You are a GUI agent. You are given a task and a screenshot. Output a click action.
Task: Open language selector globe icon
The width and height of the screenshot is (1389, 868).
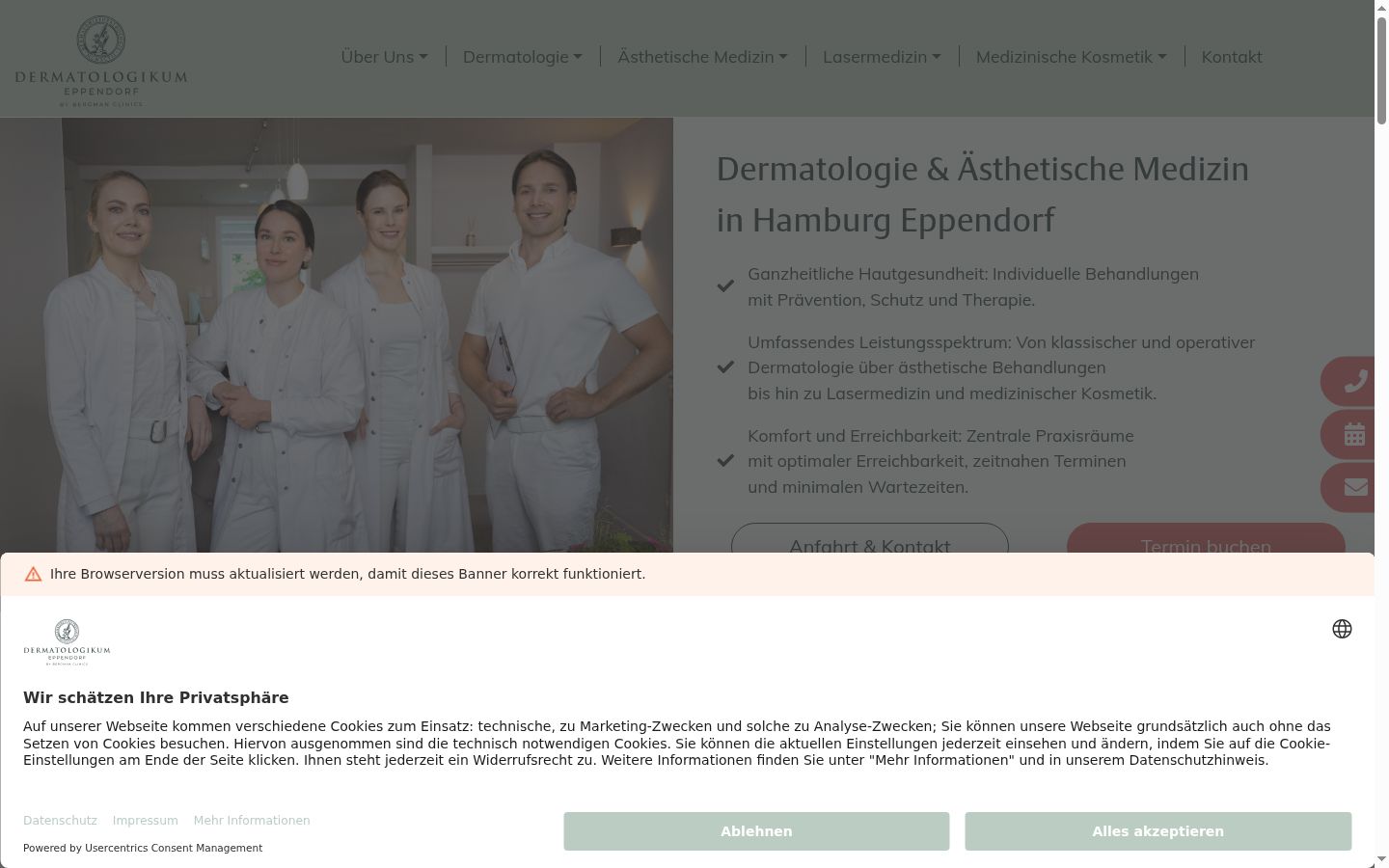(1342, 629)
